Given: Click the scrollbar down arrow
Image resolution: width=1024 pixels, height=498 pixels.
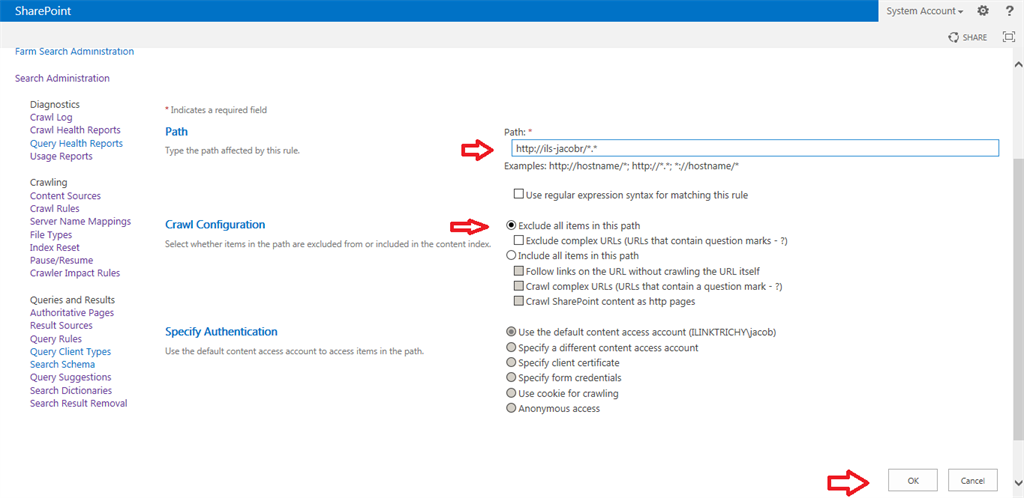Looking at the screenshot, I should (x=1017, y=482).
